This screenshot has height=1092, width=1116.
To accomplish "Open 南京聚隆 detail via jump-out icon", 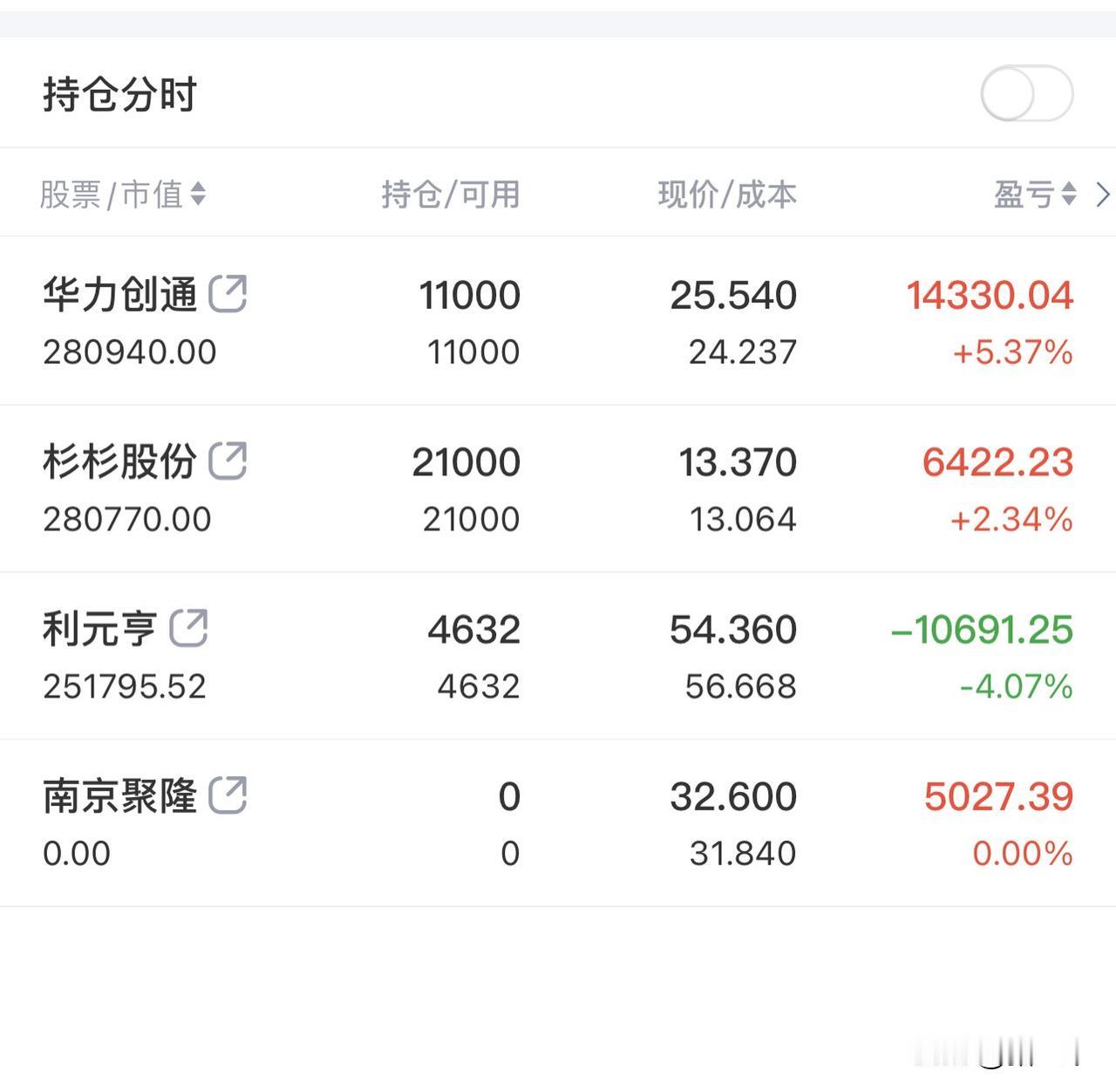I will (x=229, y=795).
